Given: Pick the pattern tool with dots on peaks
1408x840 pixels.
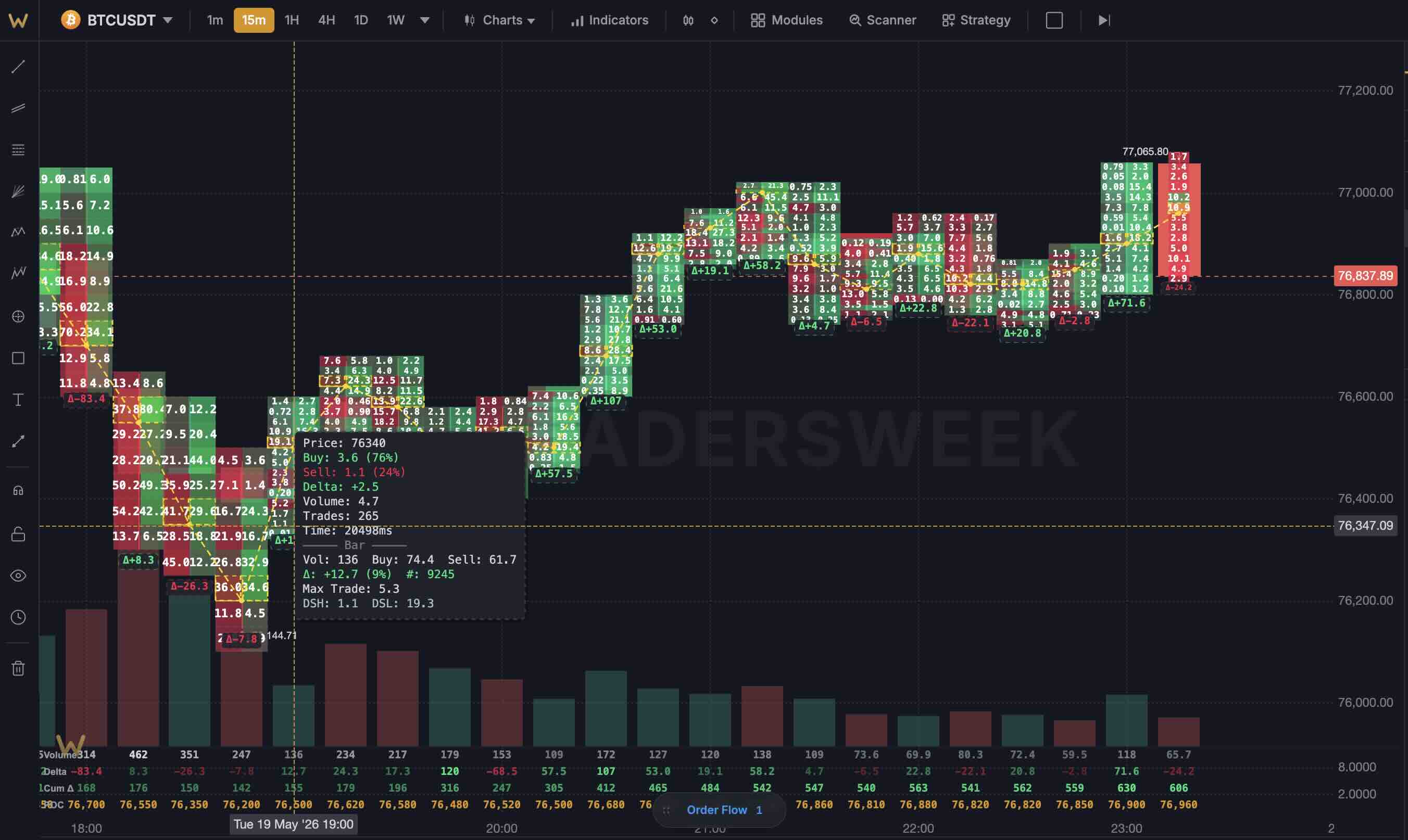Looking at the screenshot, I should (x=18, y=232).
